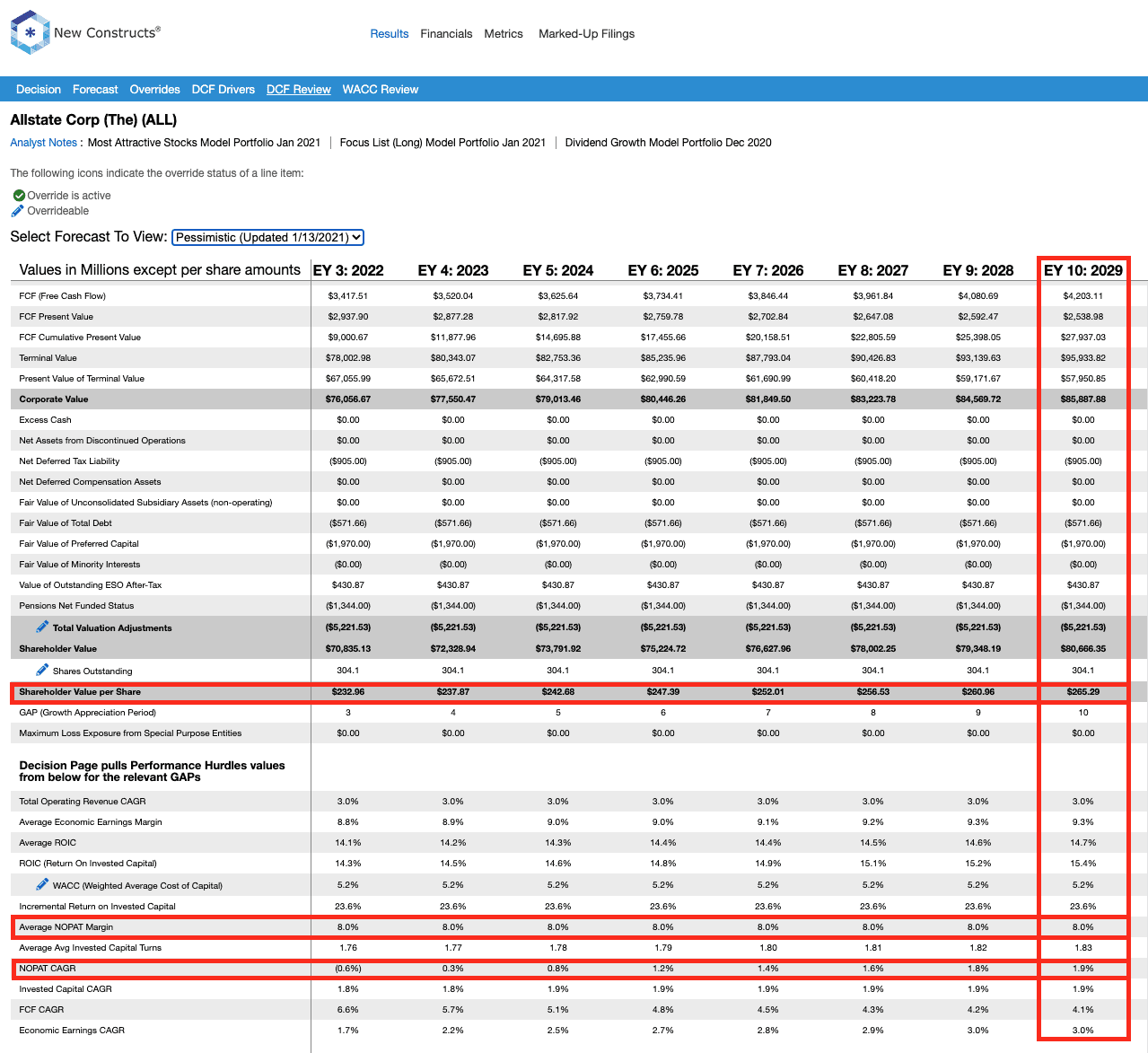1148x1053 pixels.
Task: Click the pencil icon beside Overrideable legend
Action: 18,211
